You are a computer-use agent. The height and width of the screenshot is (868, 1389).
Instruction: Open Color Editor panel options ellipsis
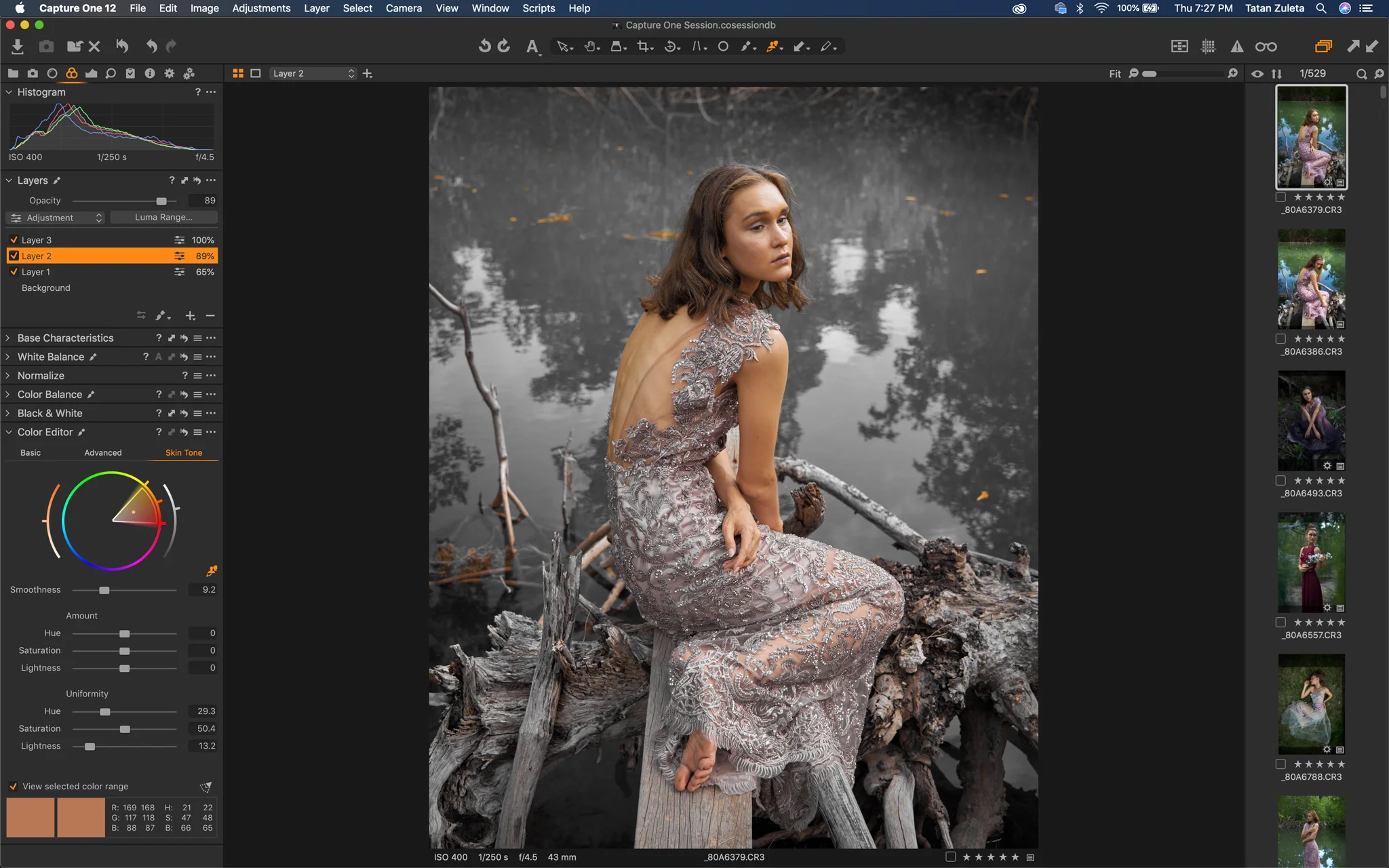211,432
